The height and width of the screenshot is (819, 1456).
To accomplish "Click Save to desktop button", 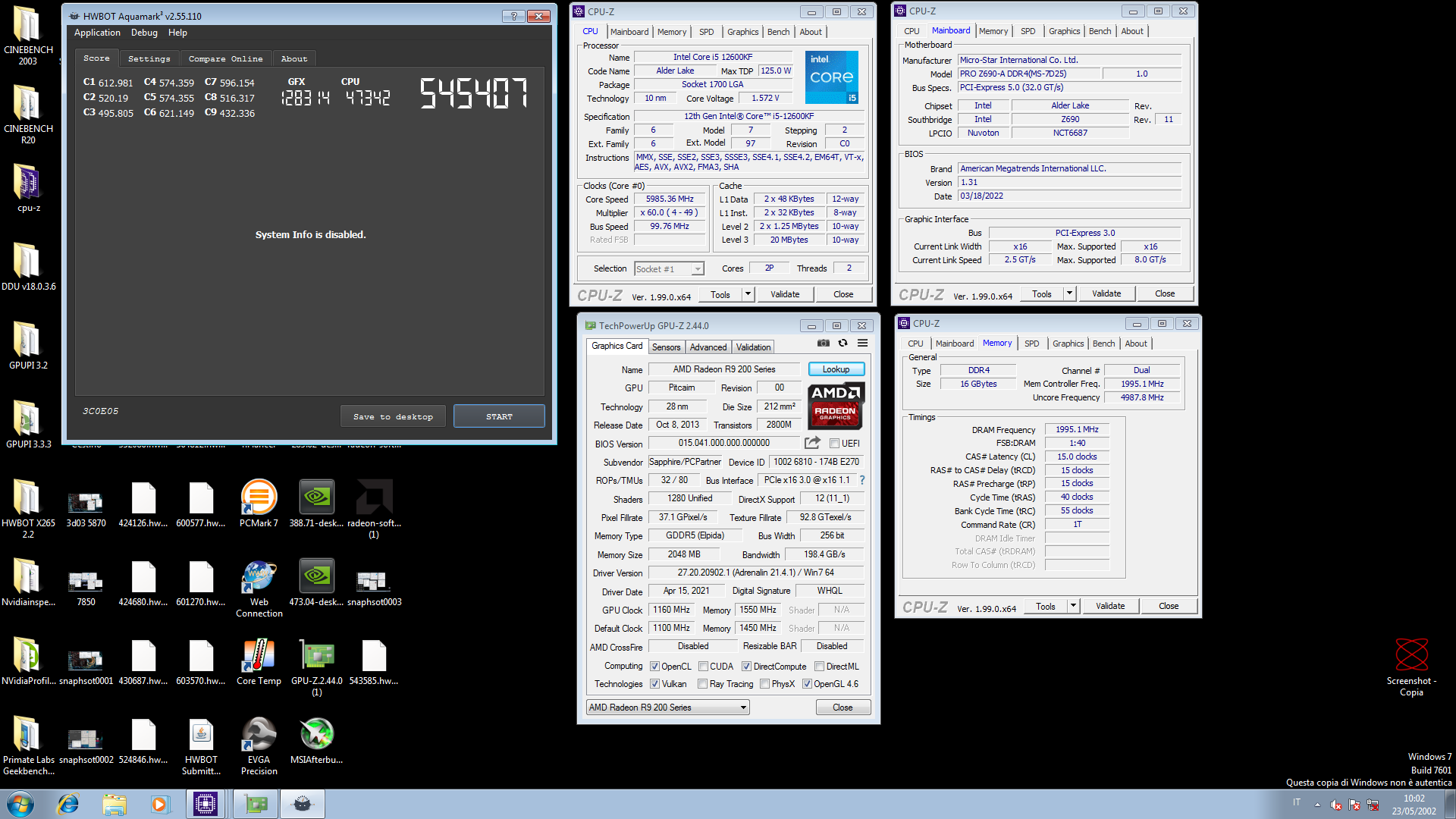I will click(x=393, y=416).
